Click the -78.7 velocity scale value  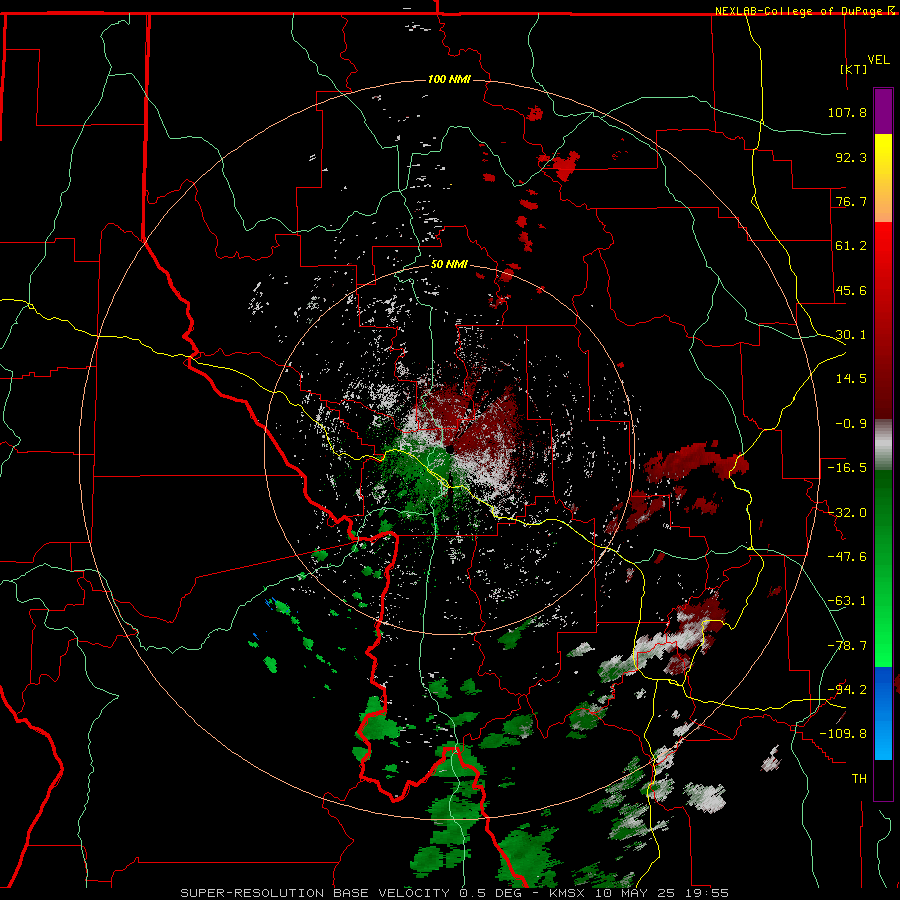(x=847, y=646)
